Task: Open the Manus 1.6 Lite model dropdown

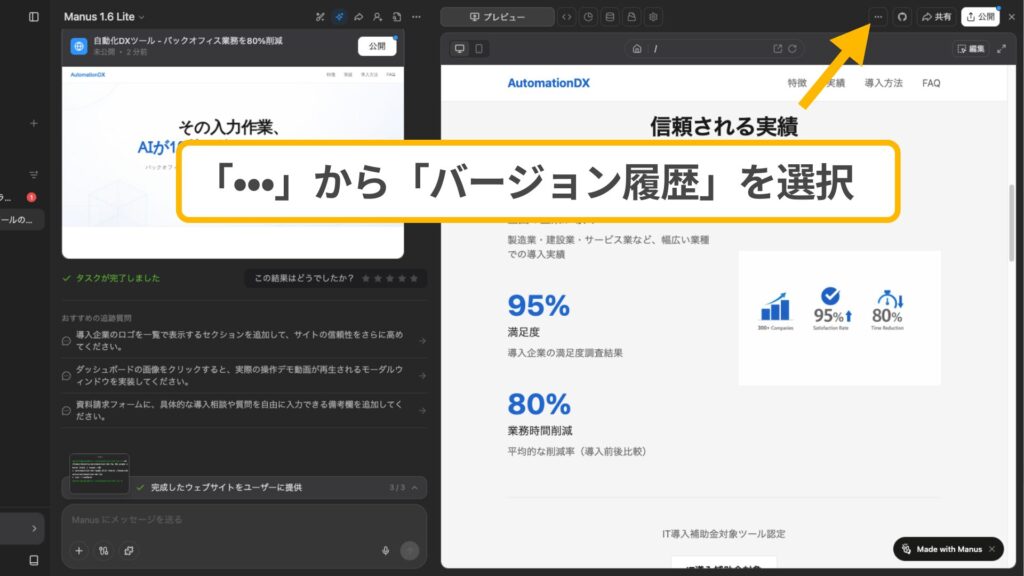Action: (104, 17)
